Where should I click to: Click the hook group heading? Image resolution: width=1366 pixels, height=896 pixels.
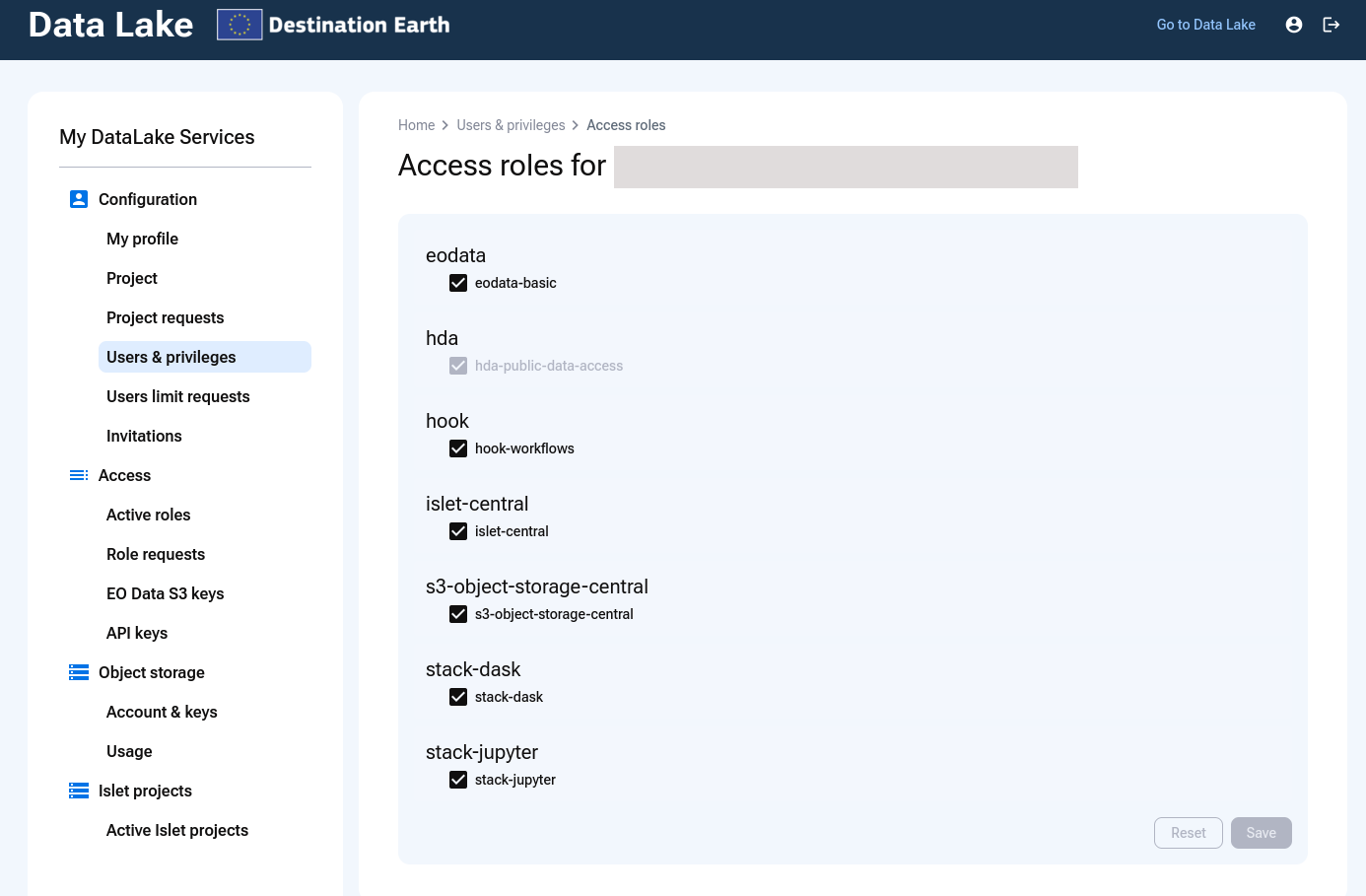446,421
